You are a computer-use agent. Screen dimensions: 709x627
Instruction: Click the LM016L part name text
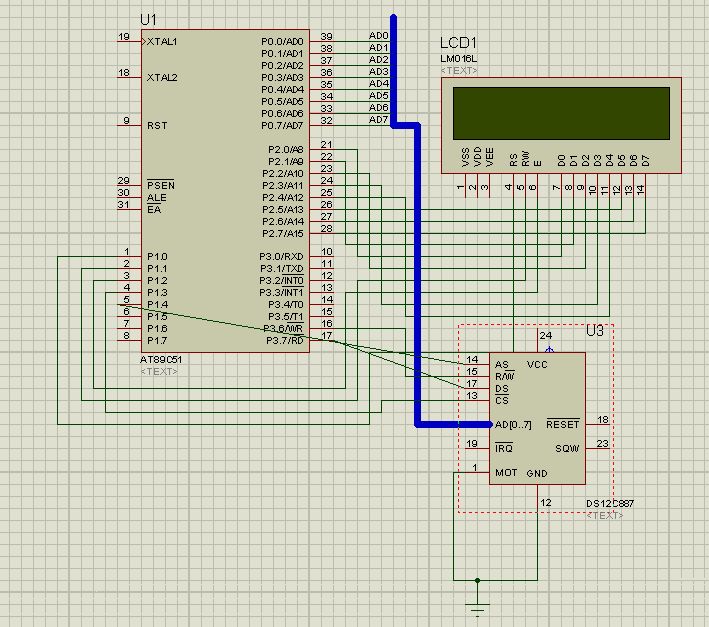click(x=459, y=59)
